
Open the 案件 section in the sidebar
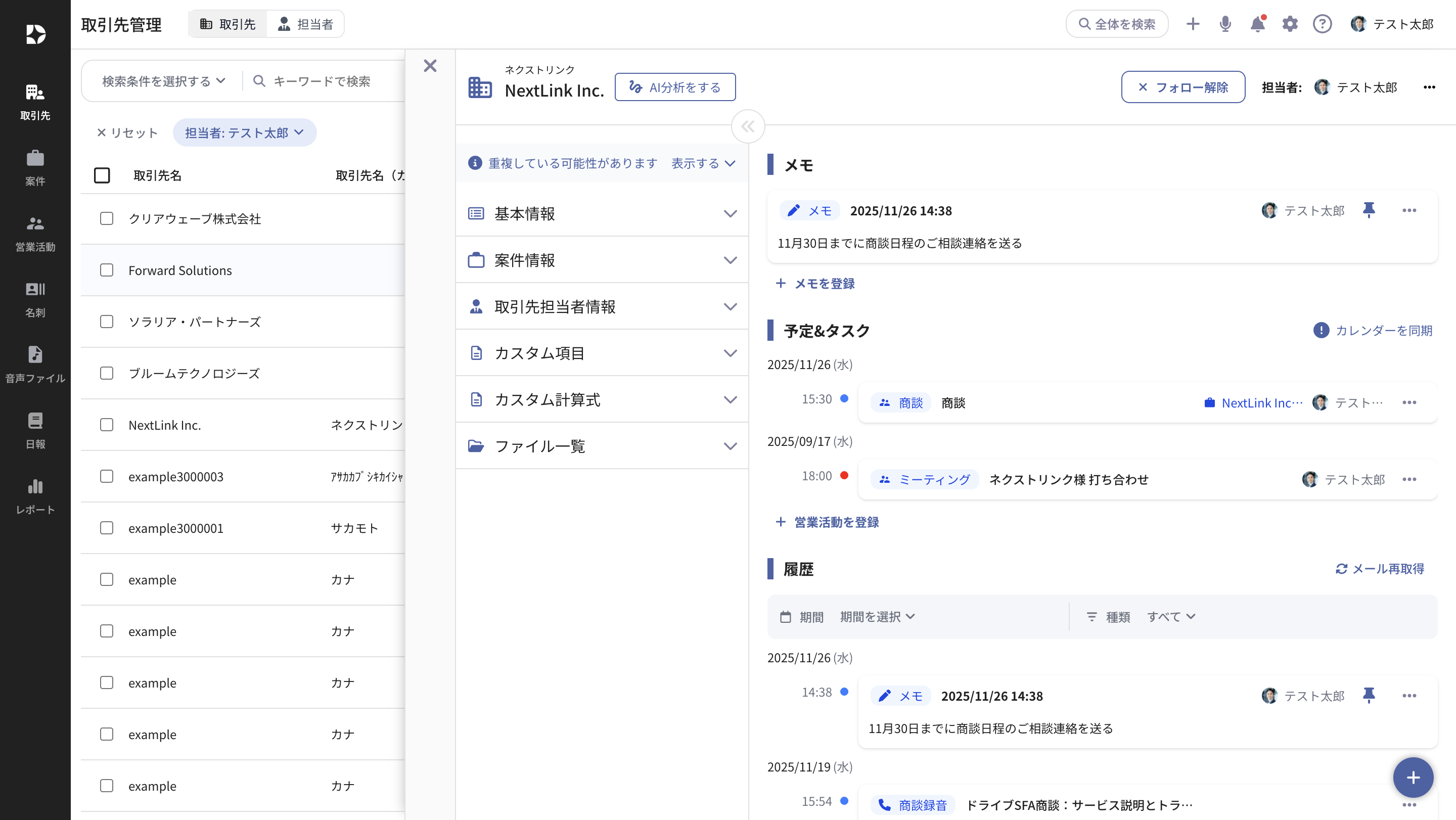[x=34, y=167]
